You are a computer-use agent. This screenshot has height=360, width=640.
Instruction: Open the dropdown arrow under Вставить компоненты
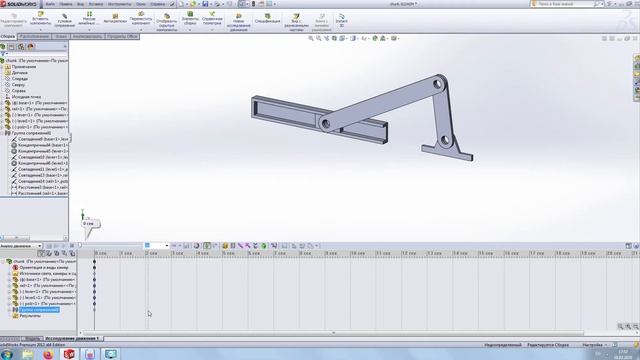(40, 30)
